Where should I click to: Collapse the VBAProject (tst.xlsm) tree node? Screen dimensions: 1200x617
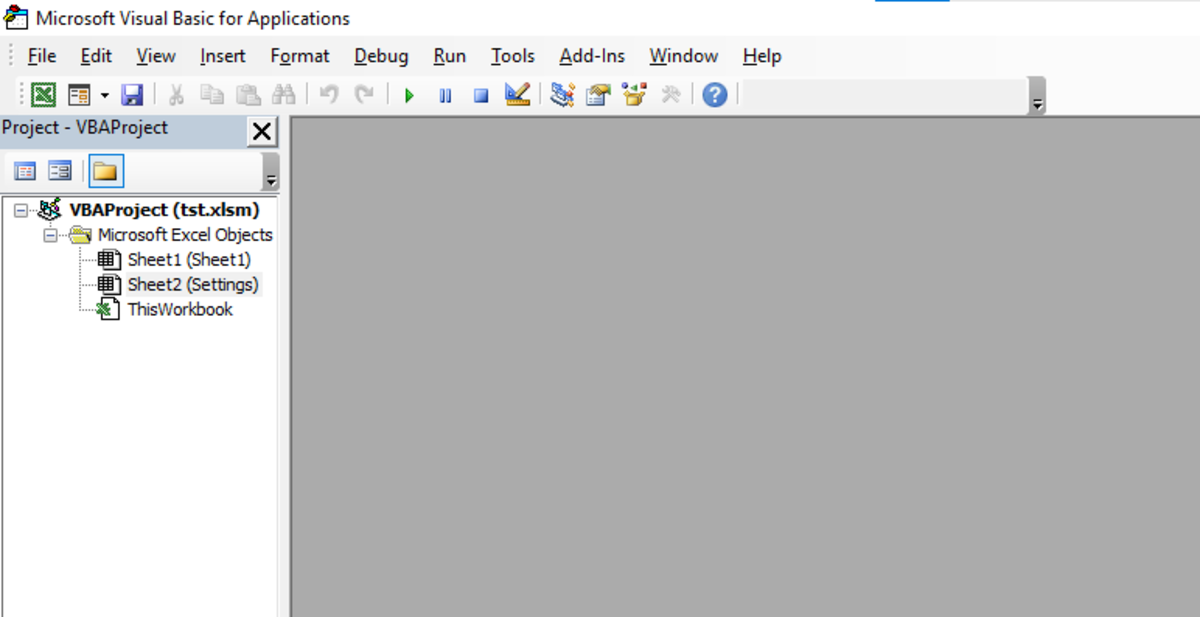tap(22, 211)
